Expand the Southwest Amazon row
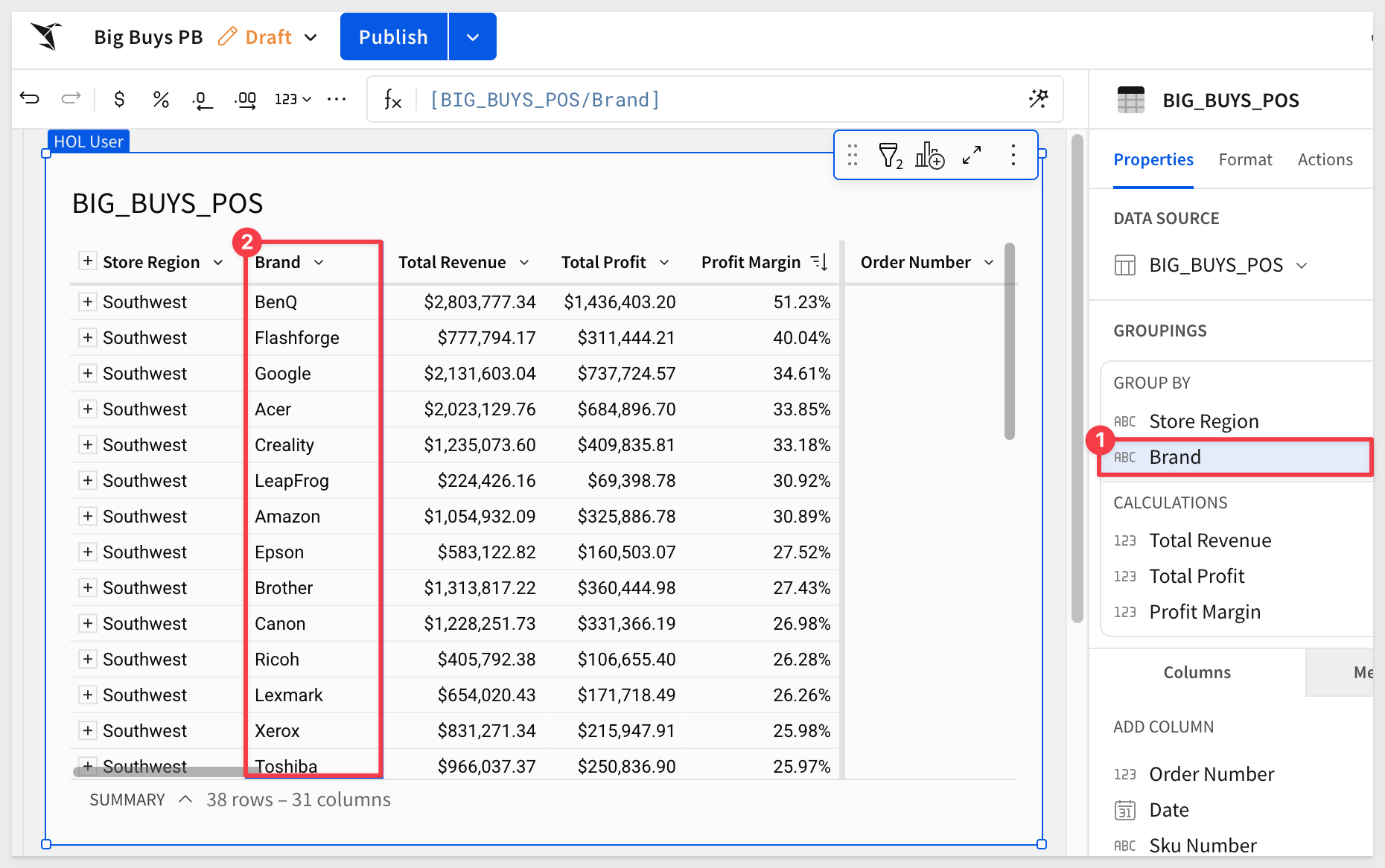The width and height of the screenshot is (1385, 868). click(88, 516)
